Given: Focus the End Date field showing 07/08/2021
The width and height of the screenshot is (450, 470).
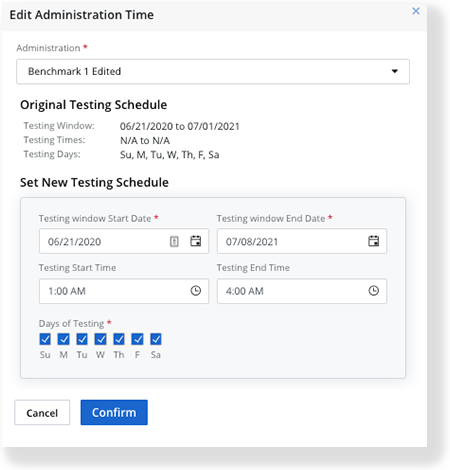Looking at the screenshot, I should click(302, 241).
